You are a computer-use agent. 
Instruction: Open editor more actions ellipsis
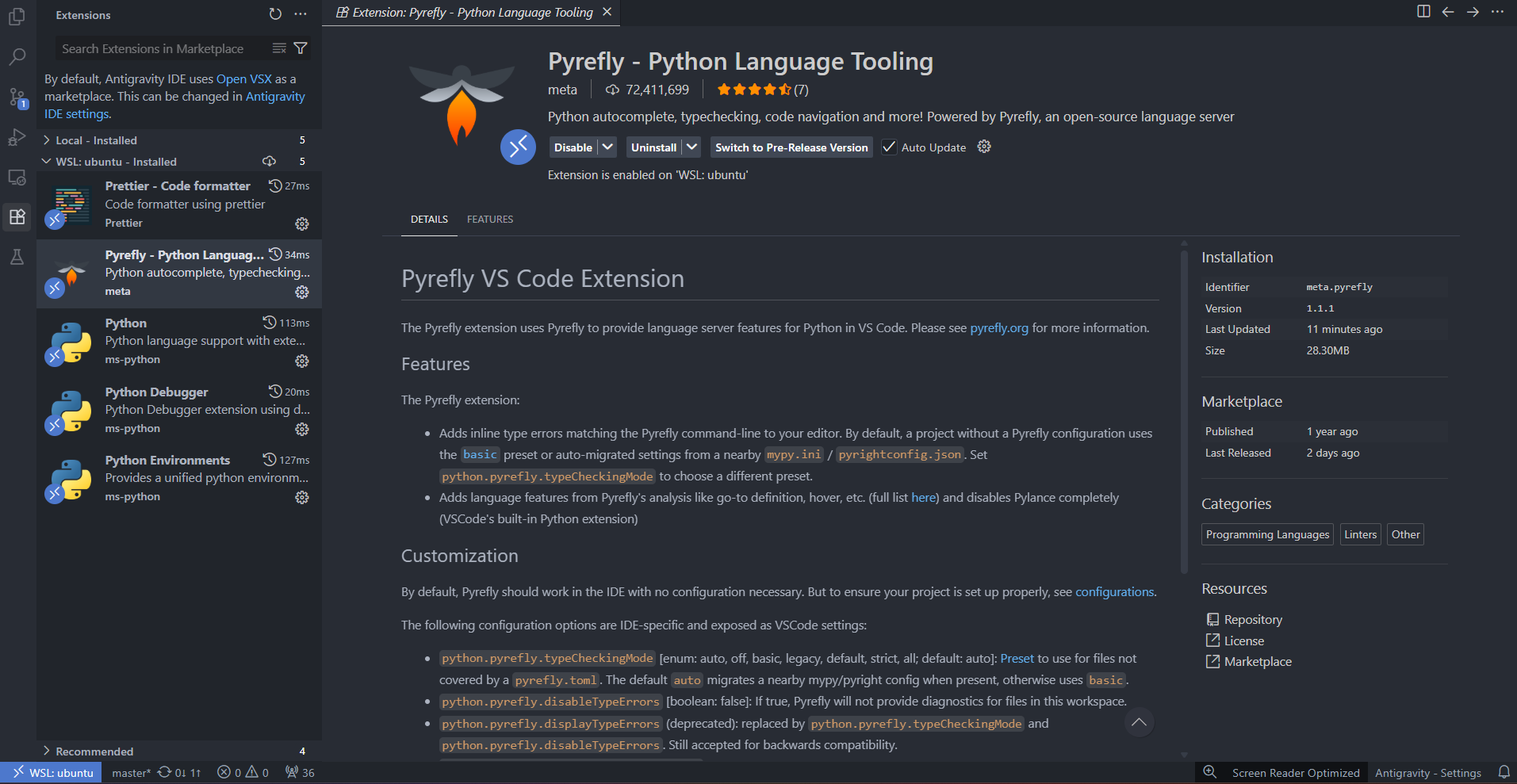(x=1497, y=11)
